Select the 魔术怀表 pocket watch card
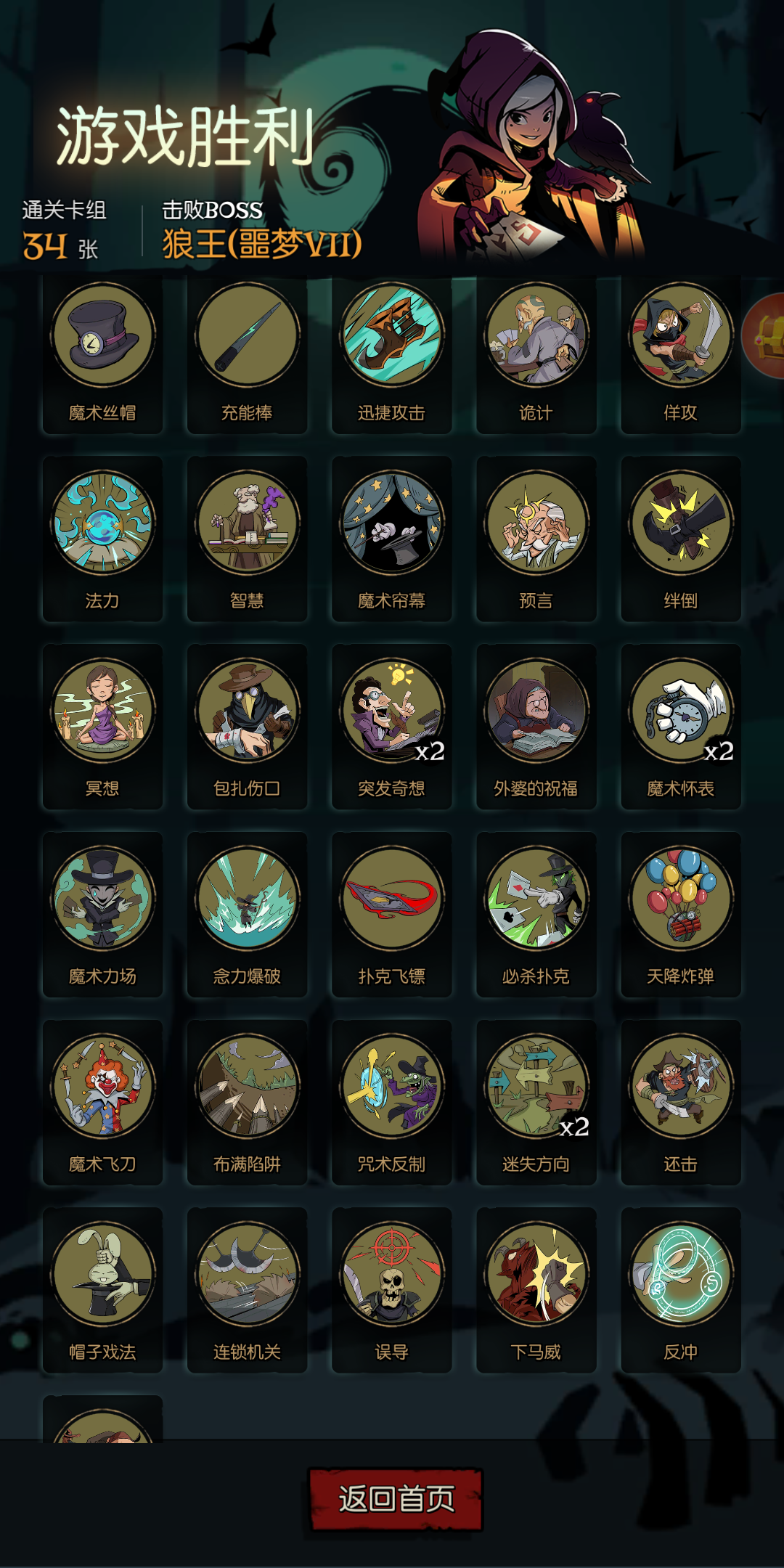Viewport: 784px width, 1568px height. tap(681, 727)
